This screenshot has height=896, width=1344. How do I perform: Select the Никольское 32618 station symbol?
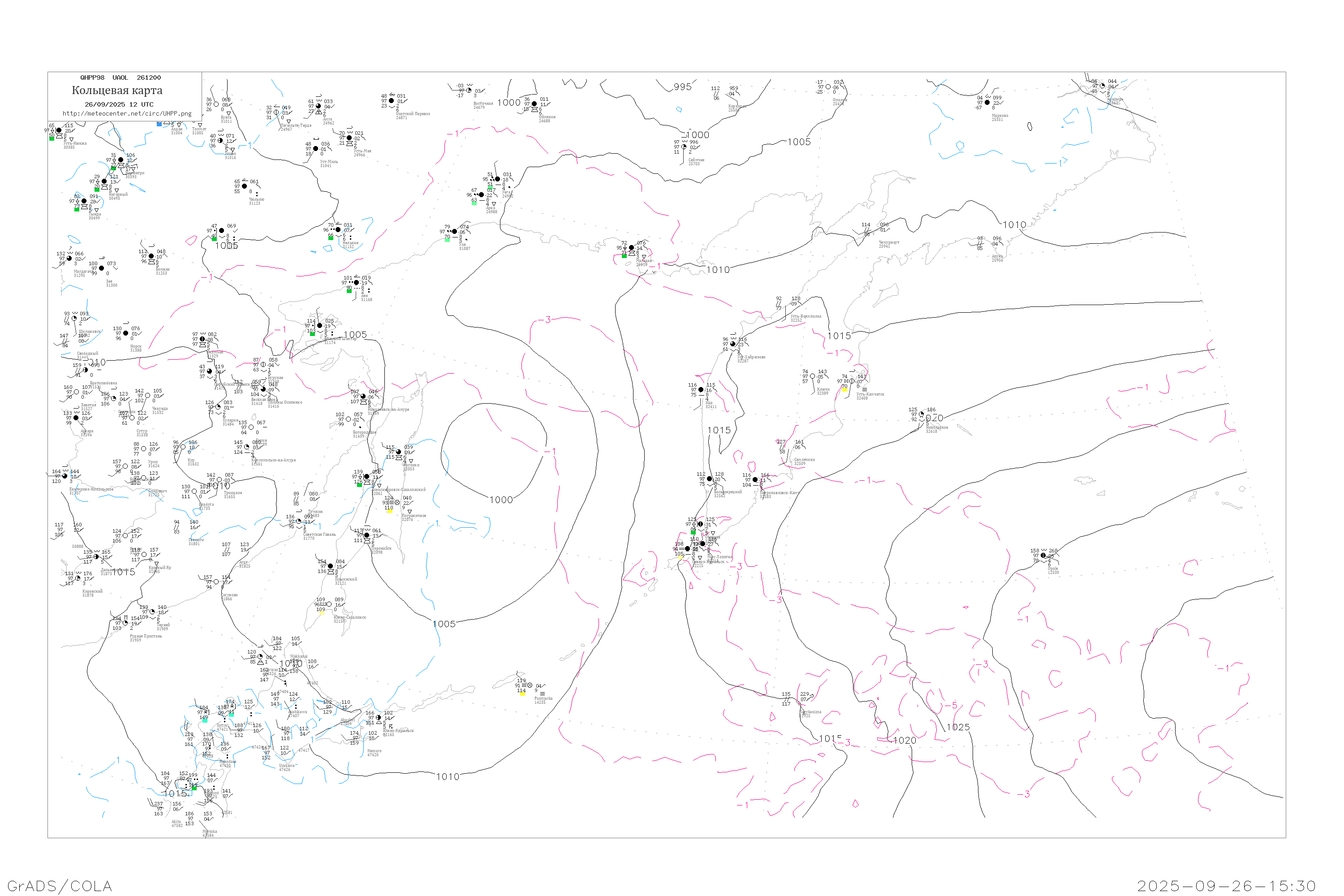click(921, 414)
